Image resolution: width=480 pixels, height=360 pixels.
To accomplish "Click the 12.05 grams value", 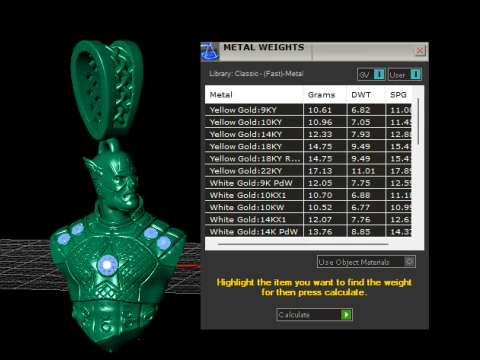I will click(320, 183).
